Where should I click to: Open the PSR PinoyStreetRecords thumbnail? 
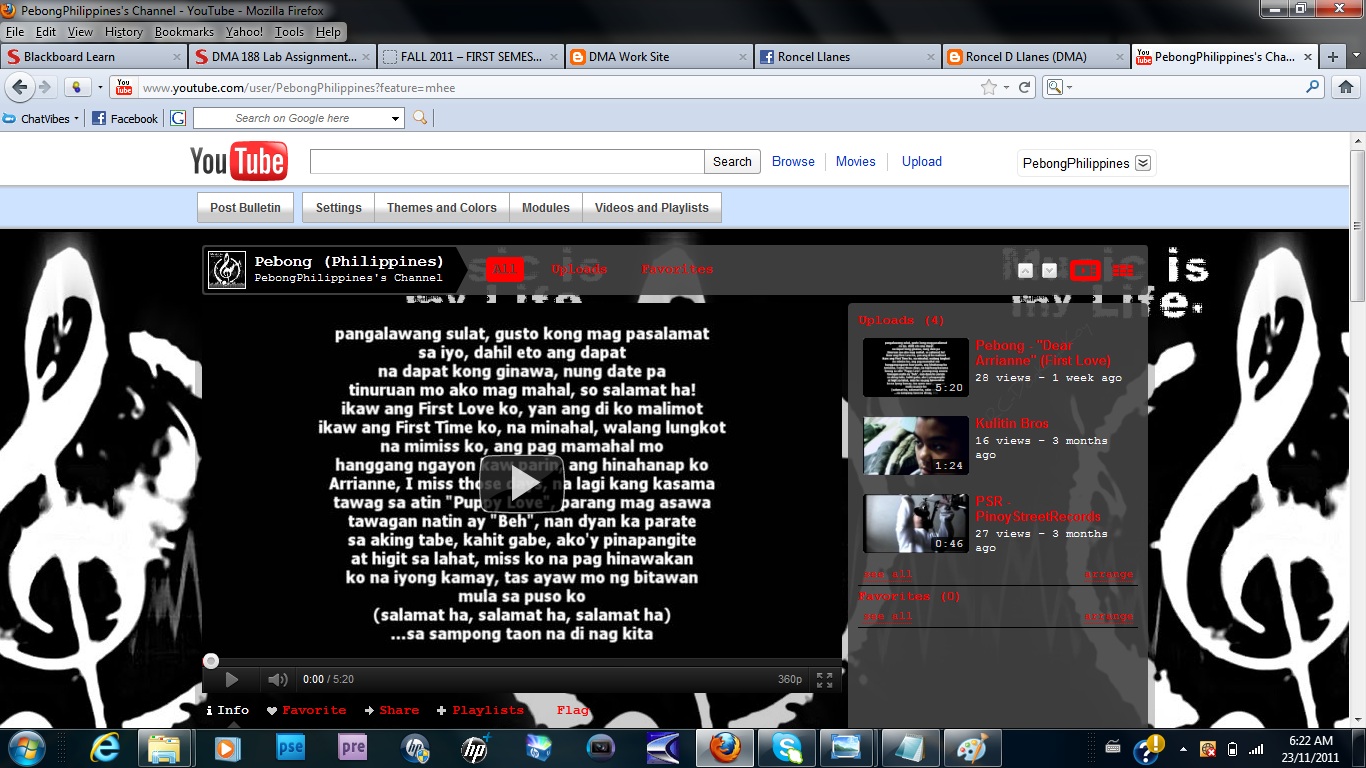tap(916, 523)
